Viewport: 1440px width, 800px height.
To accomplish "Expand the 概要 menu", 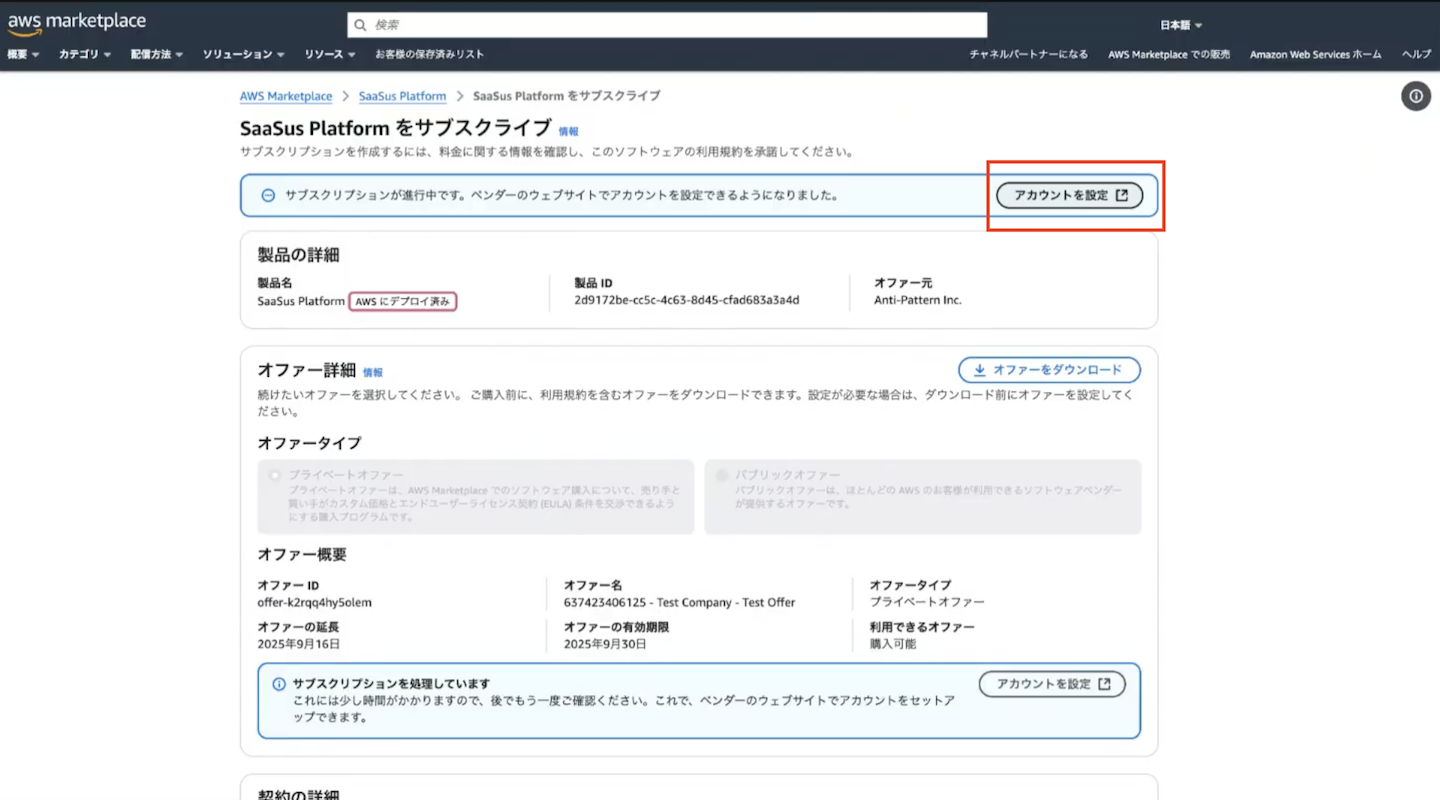I will click(x=23, y=54).
